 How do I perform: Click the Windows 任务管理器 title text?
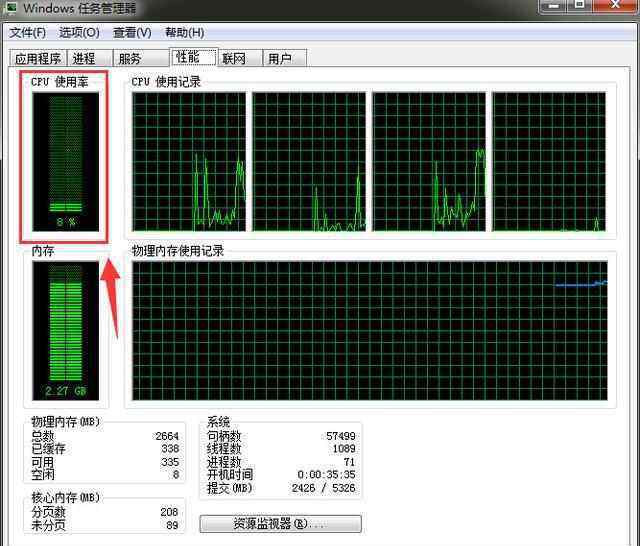pyautogui.click(x=80, y=8)
